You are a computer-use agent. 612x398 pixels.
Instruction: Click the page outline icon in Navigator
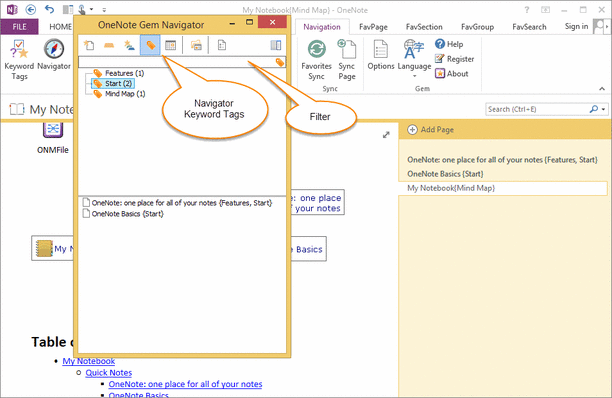pyautogui.click(x=222, y=45)
